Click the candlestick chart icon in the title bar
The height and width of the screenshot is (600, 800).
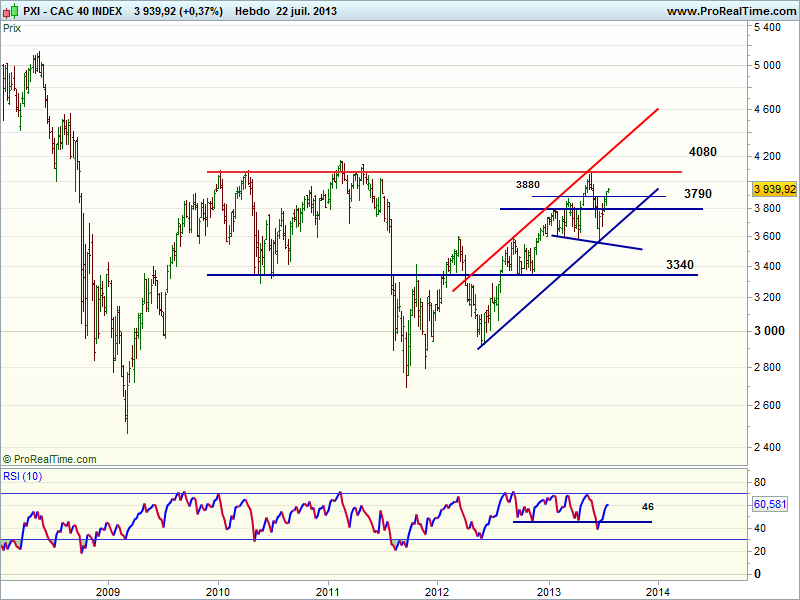point(10,11)
